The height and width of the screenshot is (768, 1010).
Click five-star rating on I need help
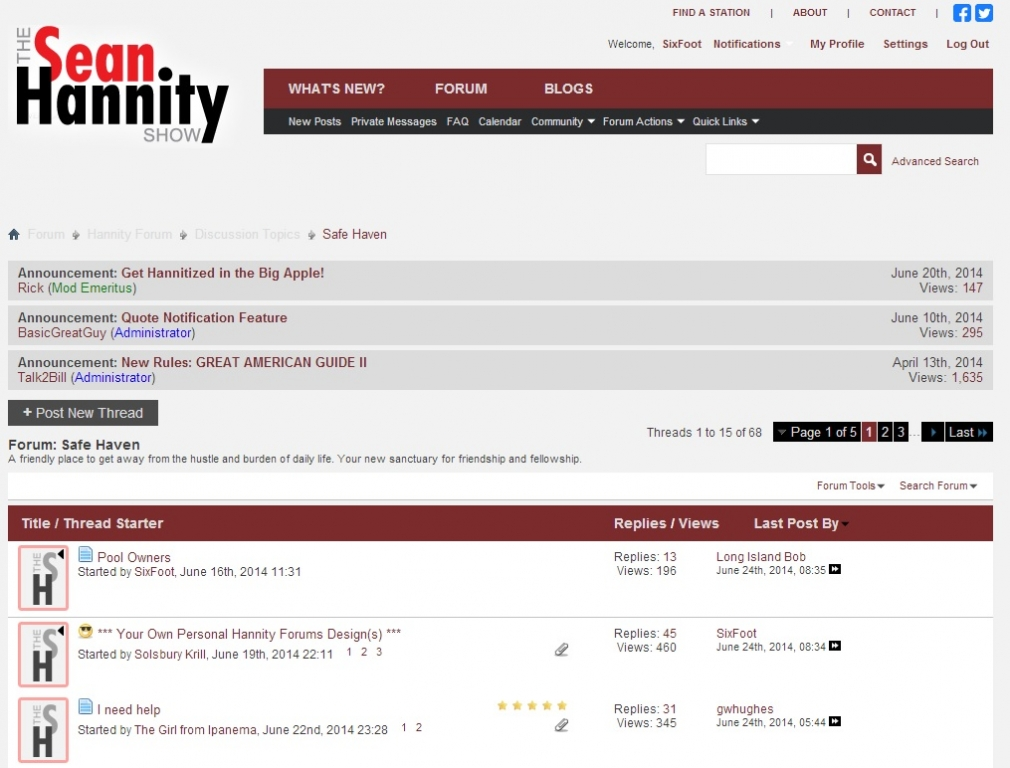point(532,706)
